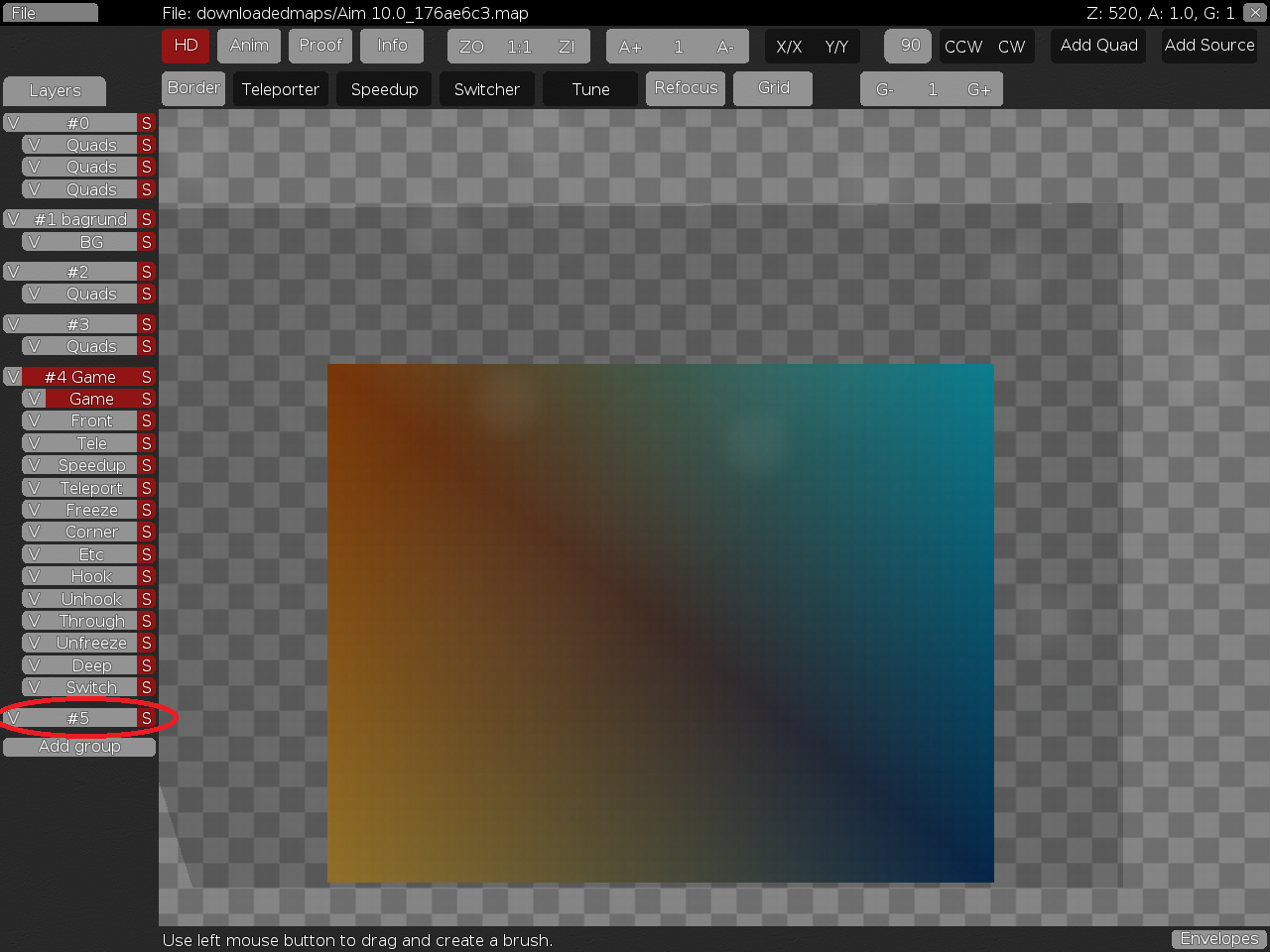Rotate brush counter-clockwise with CCW

pos(962,47)
